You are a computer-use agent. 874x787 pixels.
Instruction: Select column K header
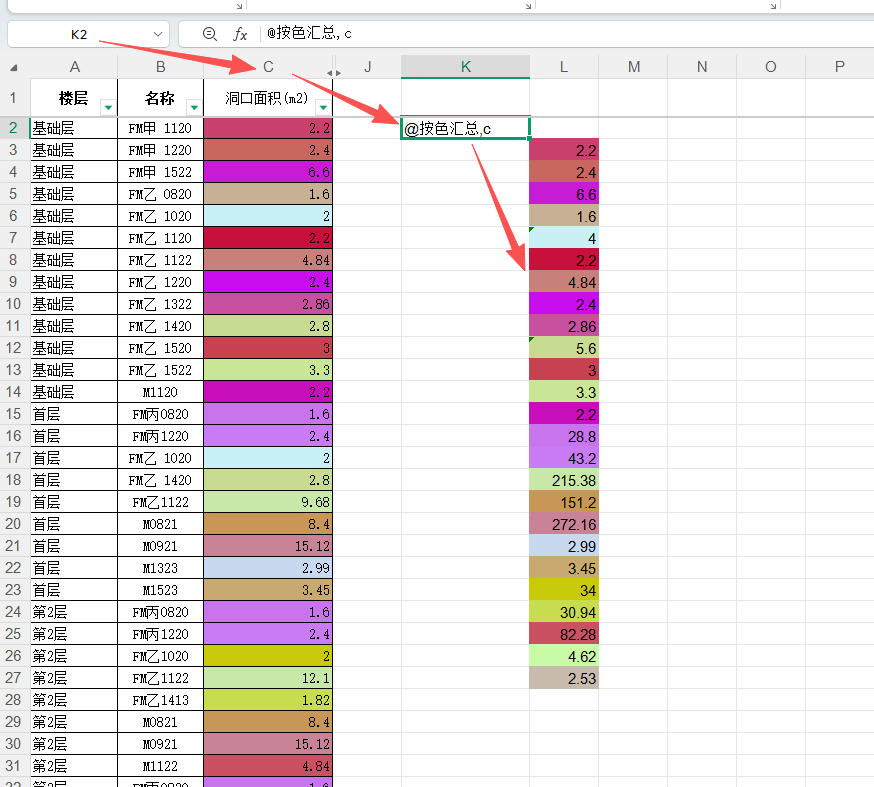pyautogui.click(x=465, y=67)
